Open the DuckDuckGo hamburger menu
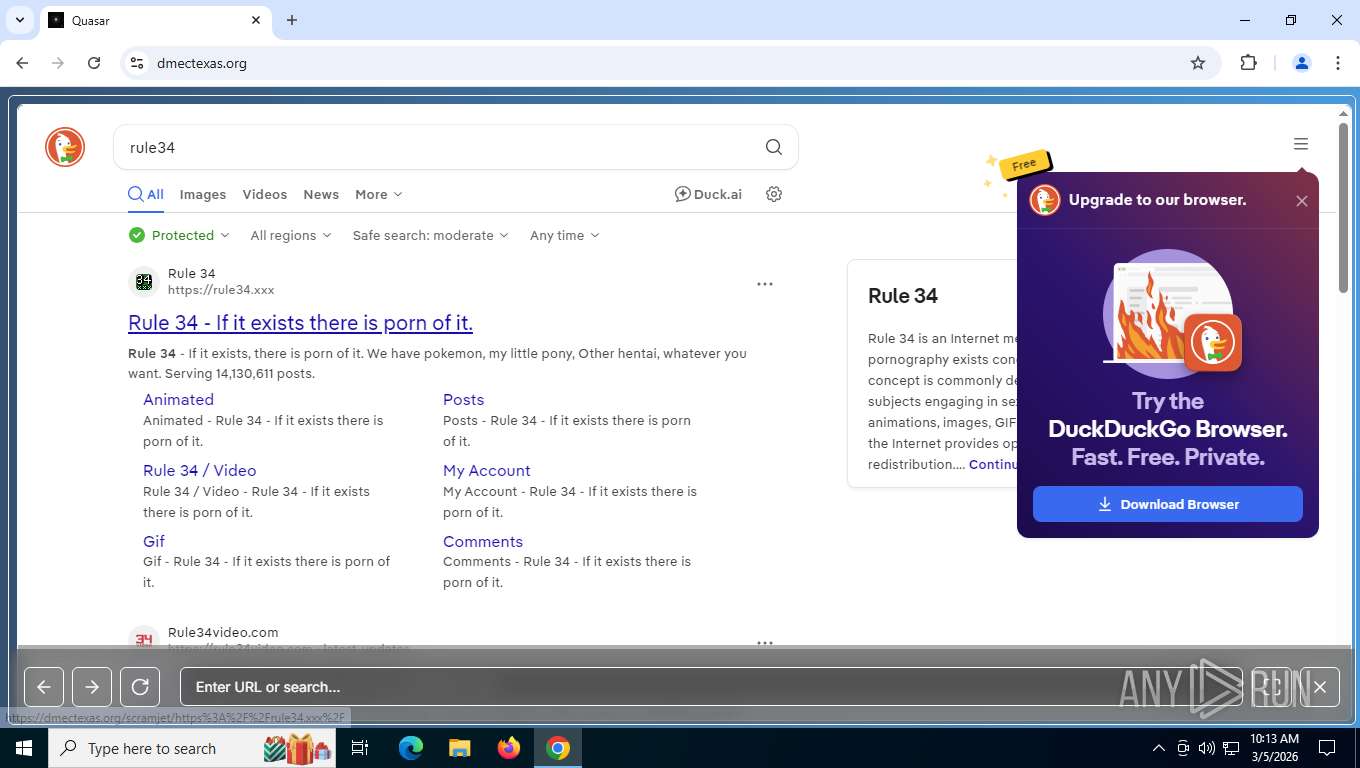1360x768 pixels. click(x=1300, y=144)
